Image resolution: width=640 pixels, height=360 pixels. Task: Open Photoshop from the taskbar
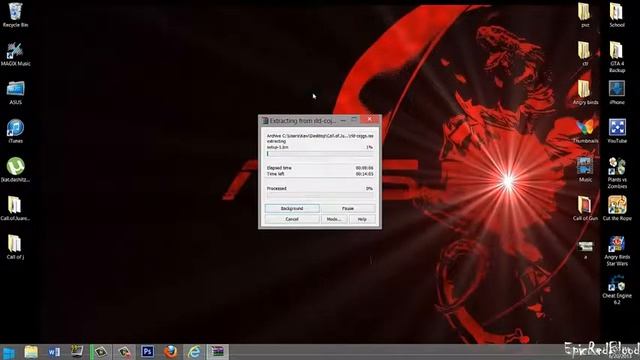coord(147,351)
